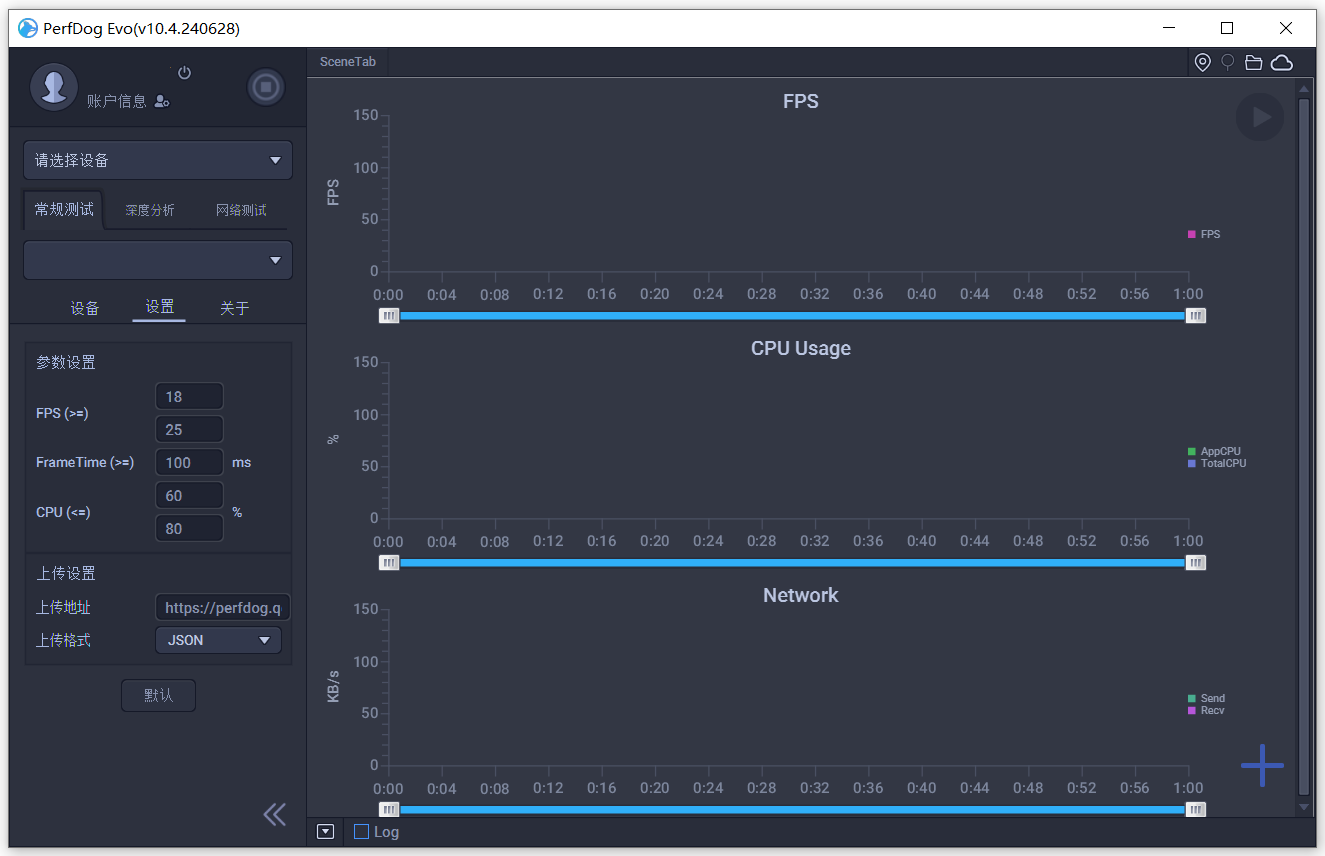1325x856 pixels.
Task: Toggle the AppCPU legend series
Action: click(x=1214, y=451)
